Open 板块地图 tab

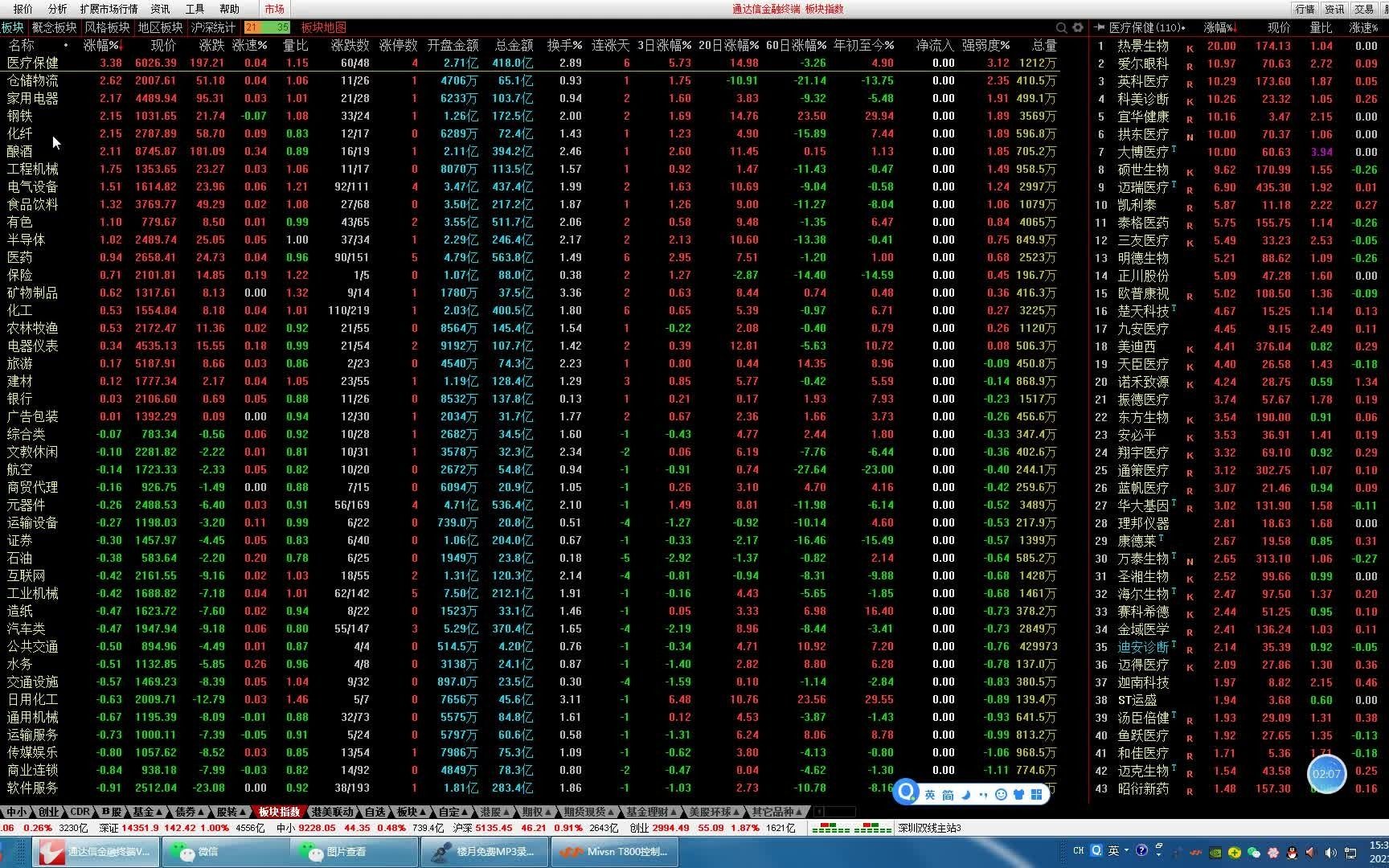click(x=324, y=27)
